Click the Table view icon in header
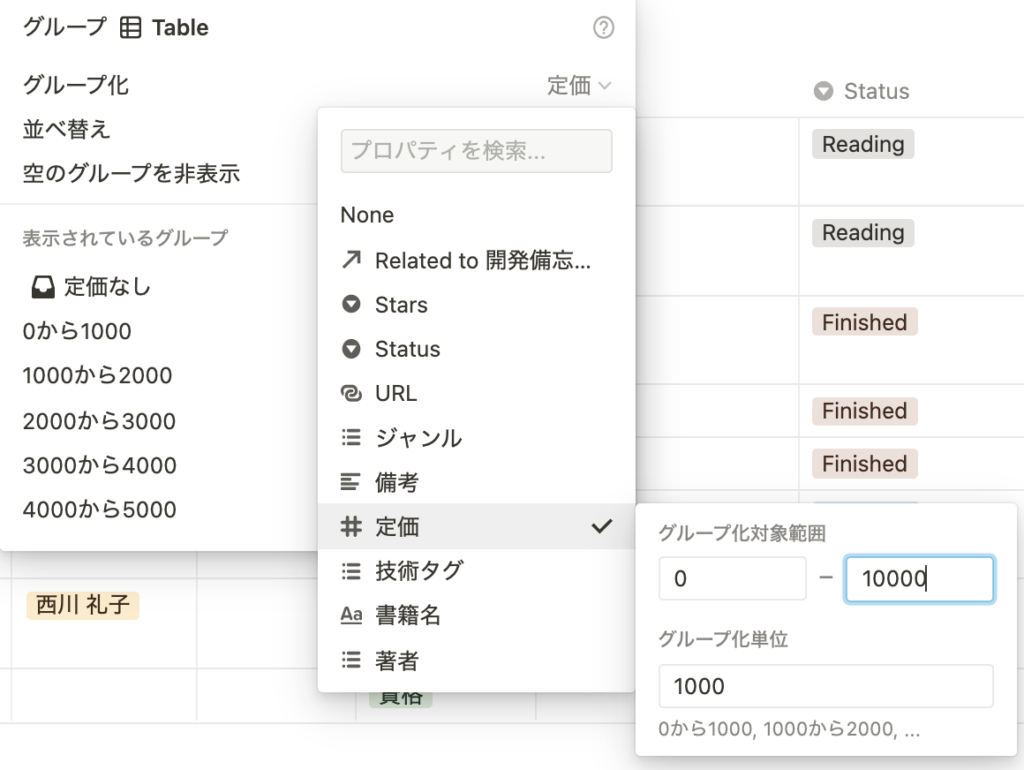 point(130,28)
